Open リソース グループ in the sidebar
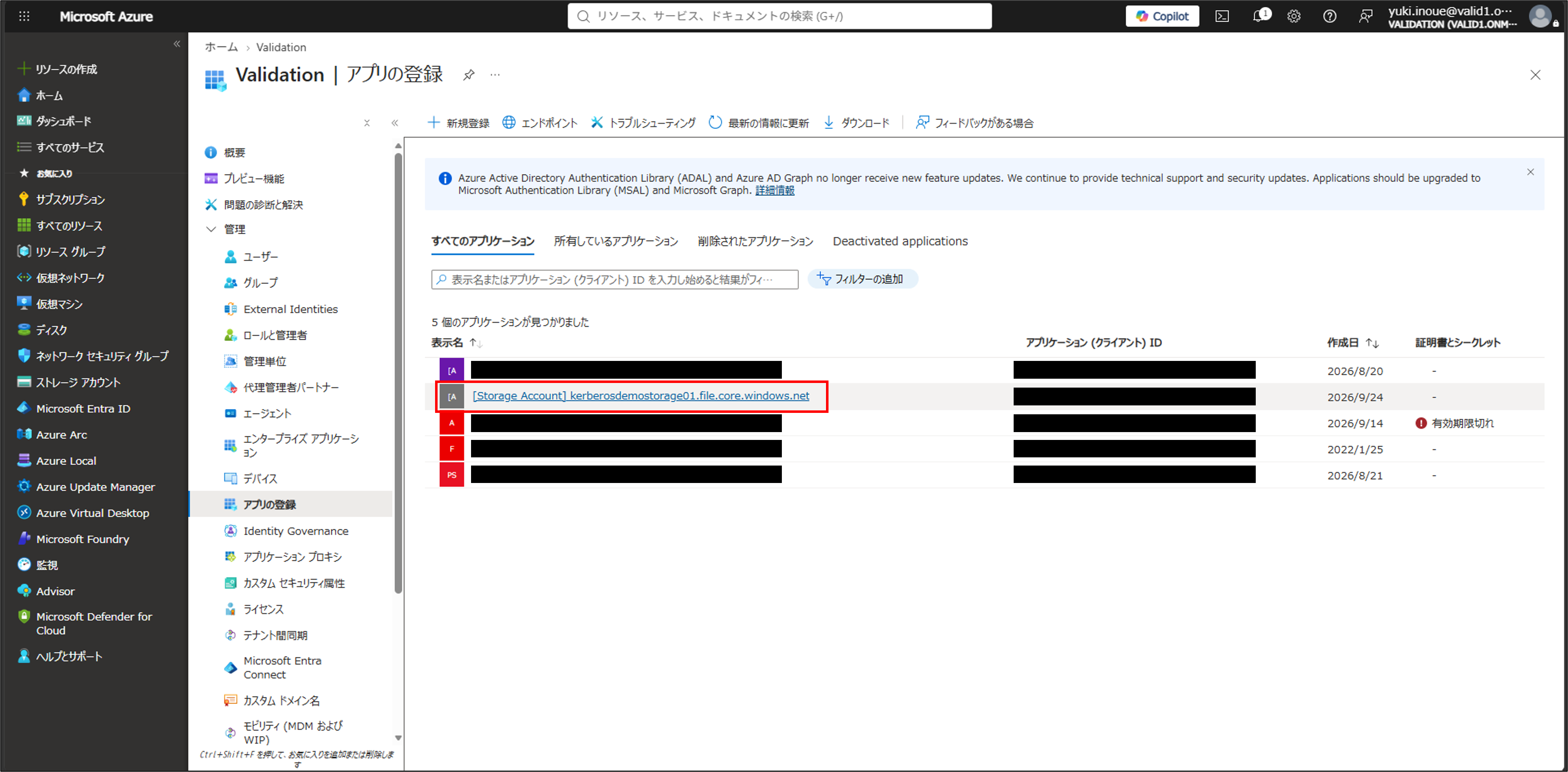Viewport: 1568px width, 772px height. (x=62, y=252)
